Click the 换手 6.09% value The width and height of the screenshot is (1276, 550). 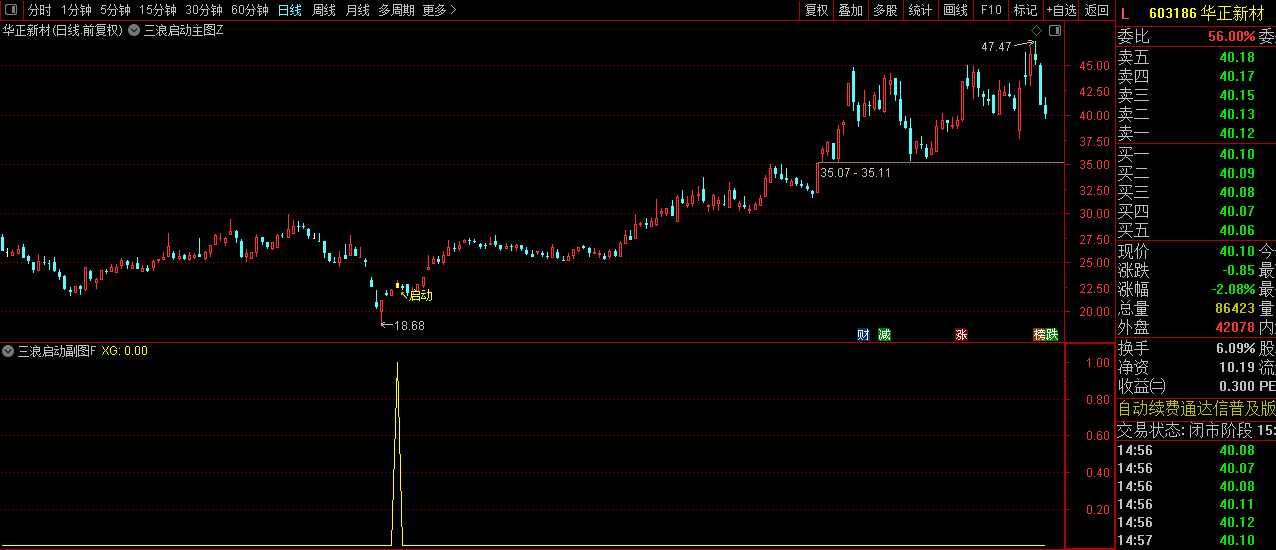tap(1237, 348)
